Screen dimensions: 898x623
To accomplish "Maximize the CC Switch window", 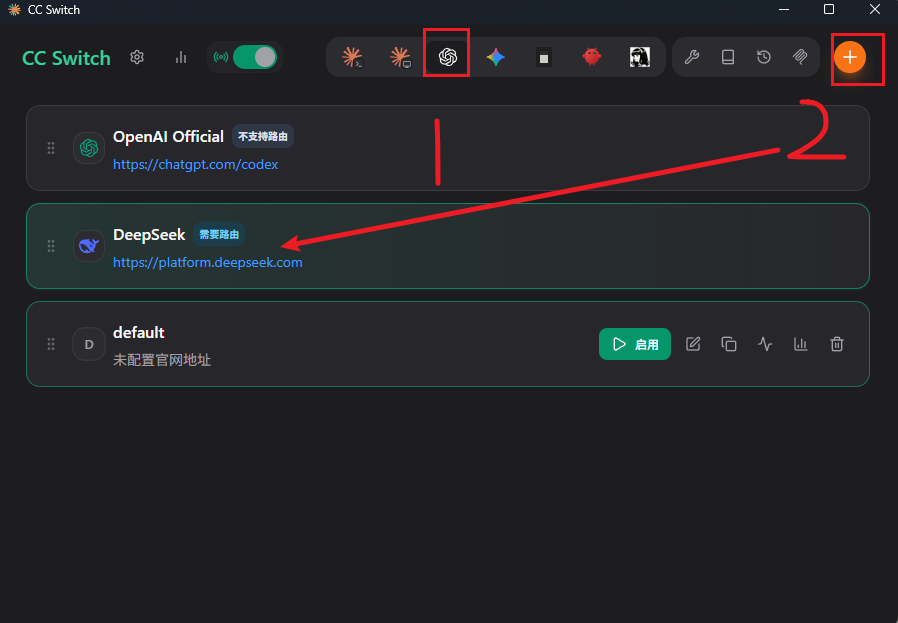I will click(x=829, y=10).
